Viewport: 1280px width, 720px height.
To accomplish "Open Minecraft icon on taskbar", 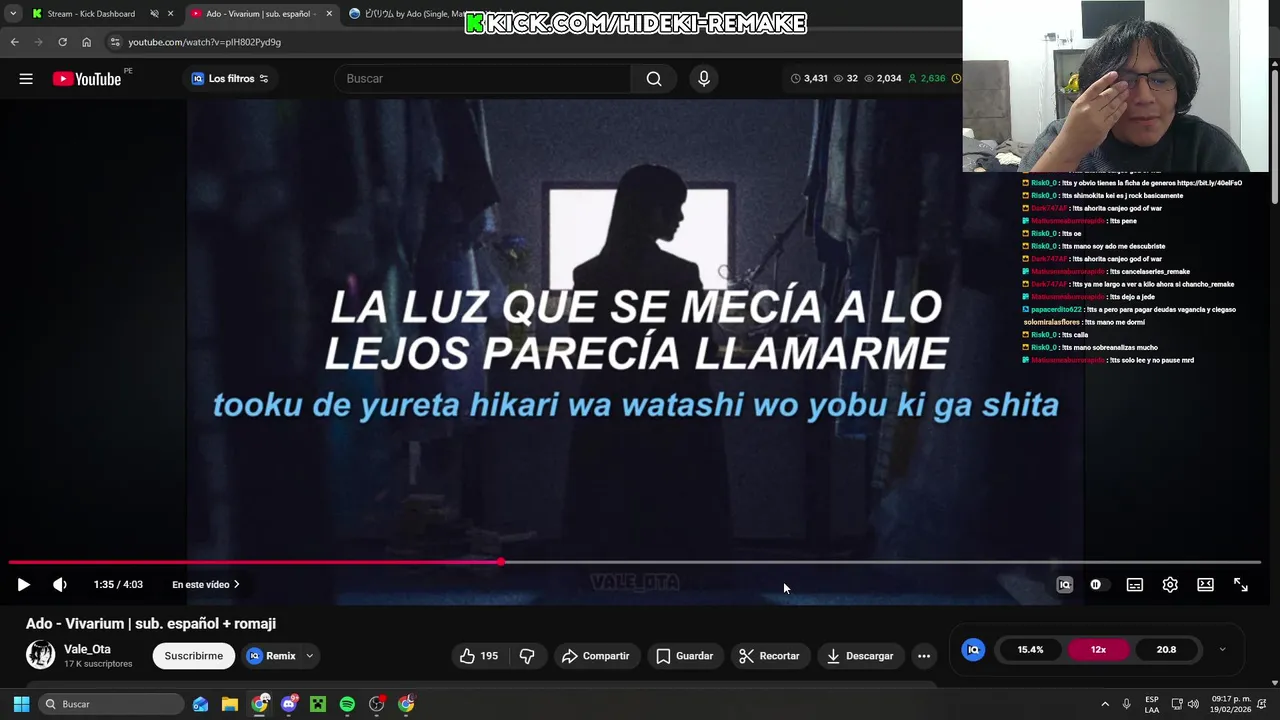I will (x=318, y=704).
